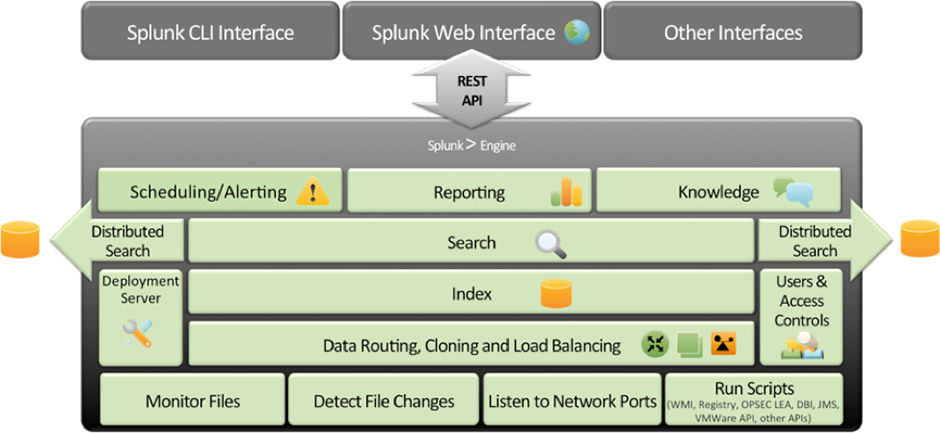The image size is (940, 433).
Task: Click the REST API double arrow
Action: click(x=472, y=89)
